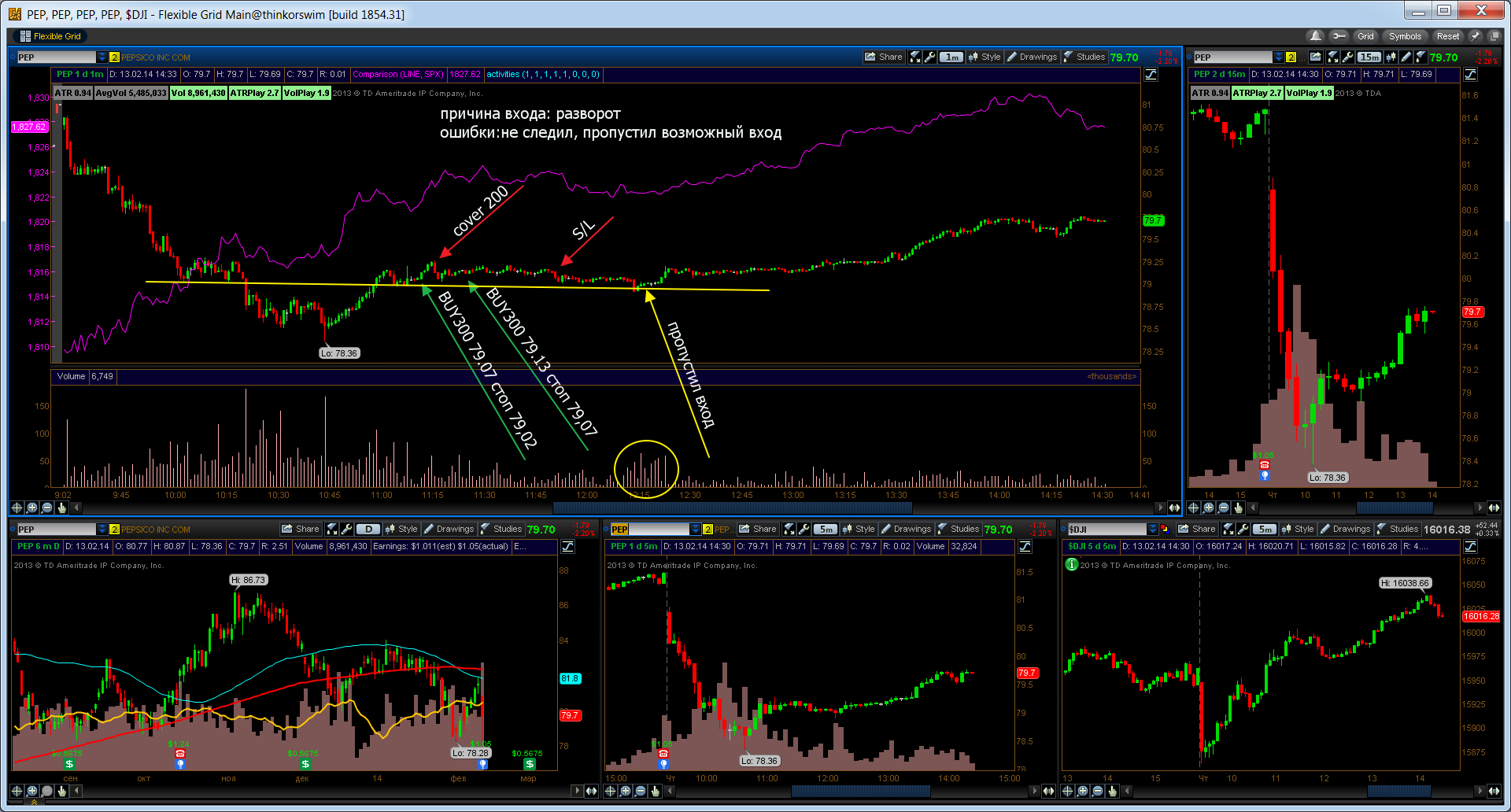Click the zoom-in magnifier below main chart
The height and width of the screenshot is (812, 1511).
tap(31, 507)
